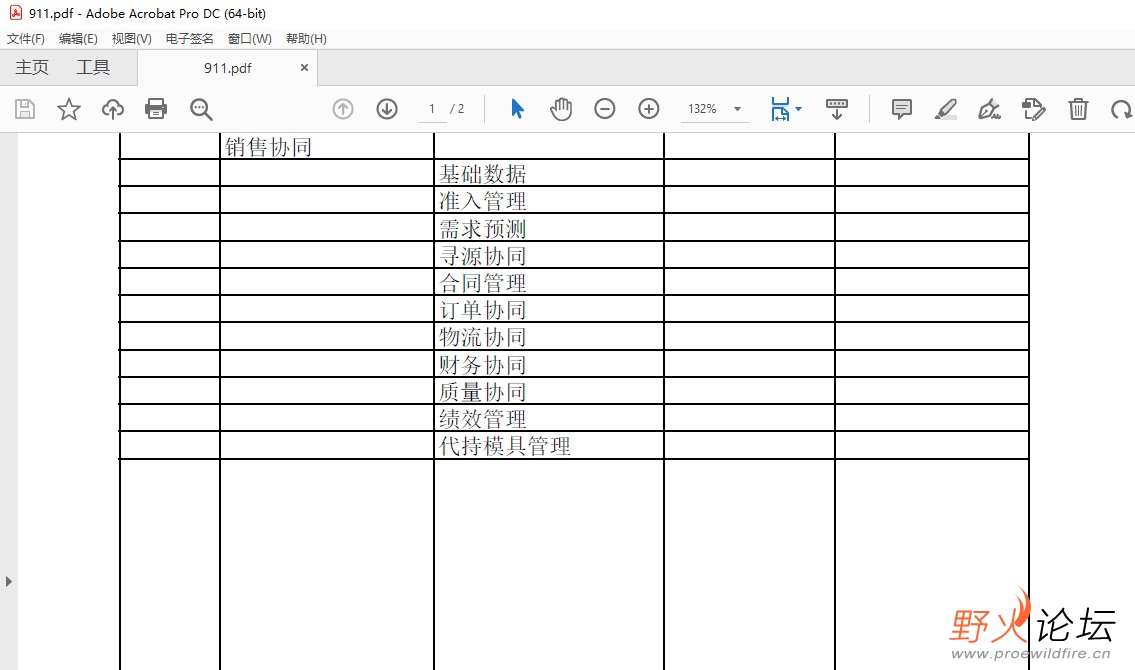Delete pages with the trash icon
1135x670 pixels.
[1078, 109]
